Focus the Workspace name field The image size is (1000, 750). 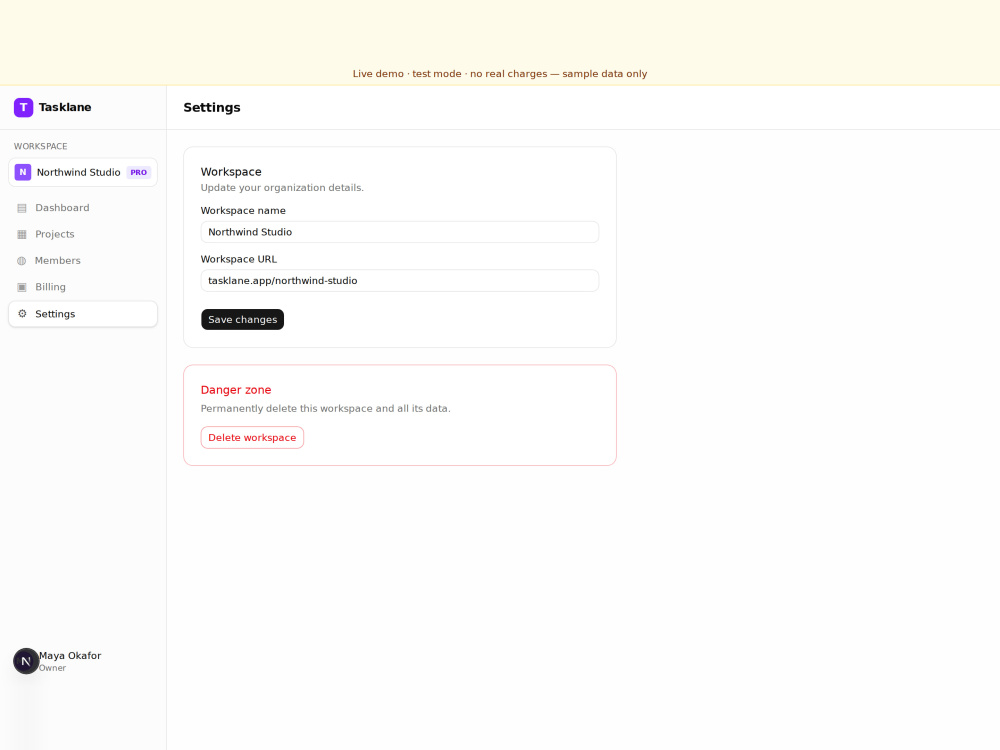[x=400, y=232]
